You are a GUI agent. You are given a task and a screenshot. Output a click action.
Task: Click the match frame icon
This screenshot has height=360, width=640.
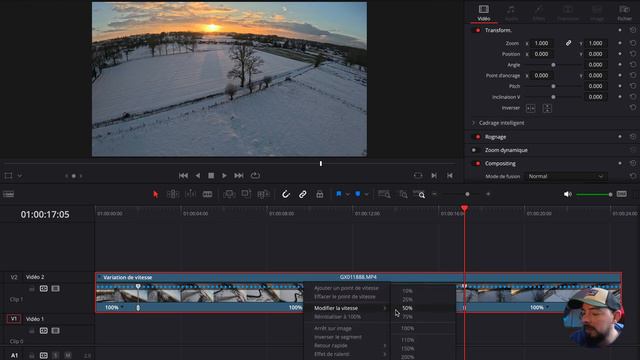click(418, 176)
